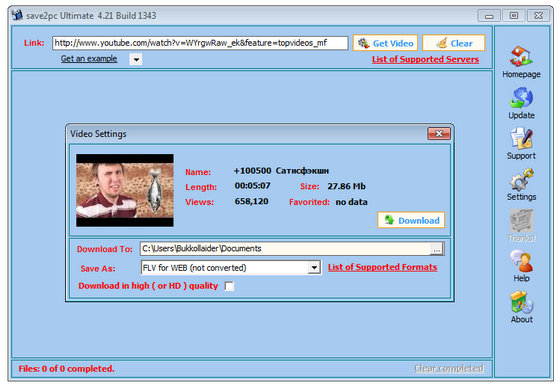
Task: Click the Get an example link
Action: tap(89, 59)
